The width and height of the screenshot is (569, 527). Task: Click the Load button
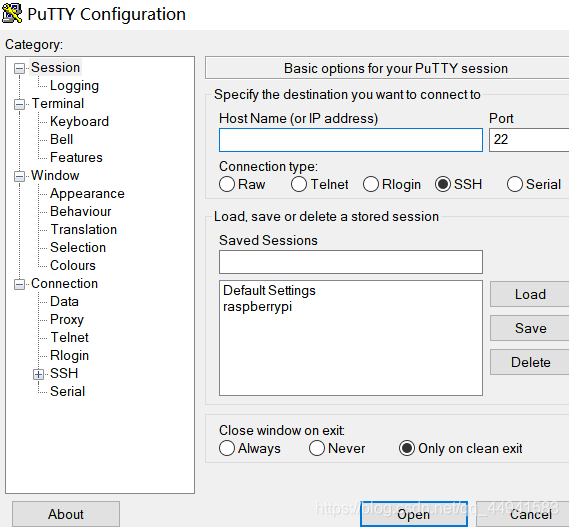pyautogui.click(x=530, y=294)
